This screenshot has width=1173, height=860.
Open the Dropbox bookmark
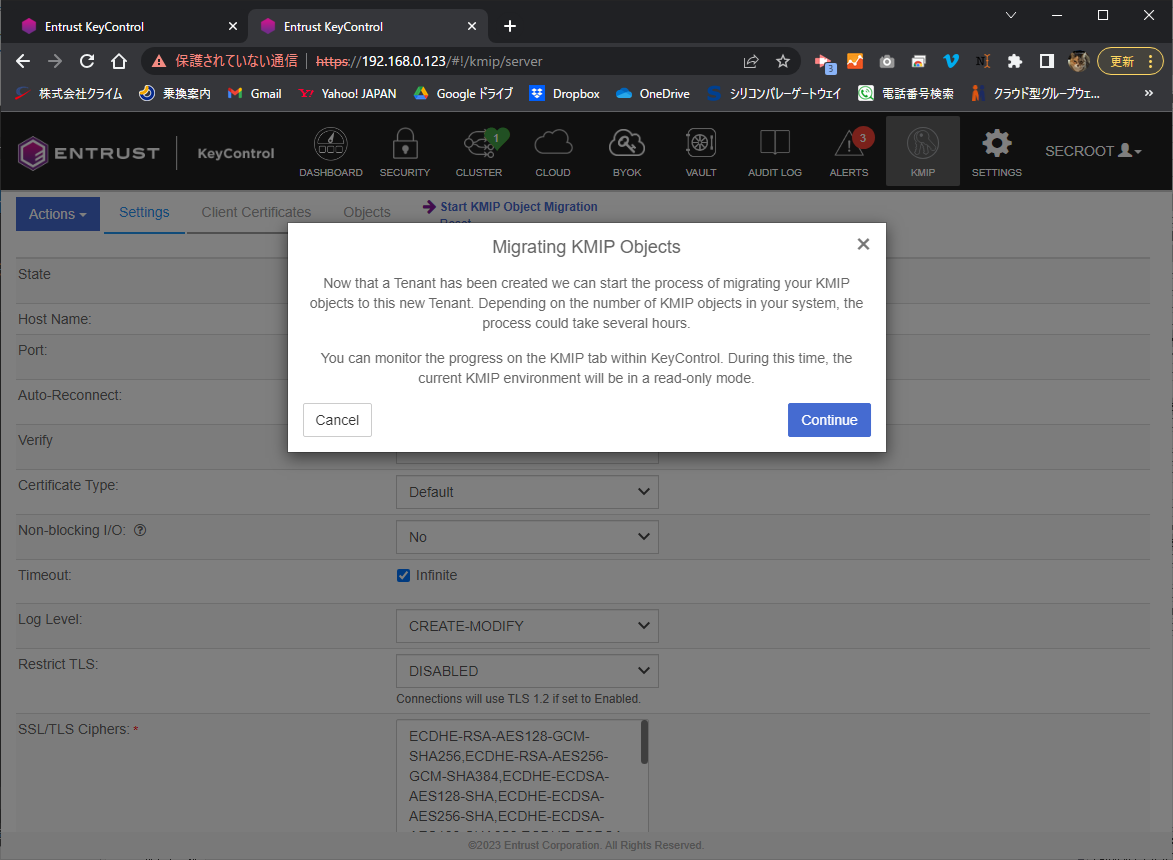click(x=565, y=93)
